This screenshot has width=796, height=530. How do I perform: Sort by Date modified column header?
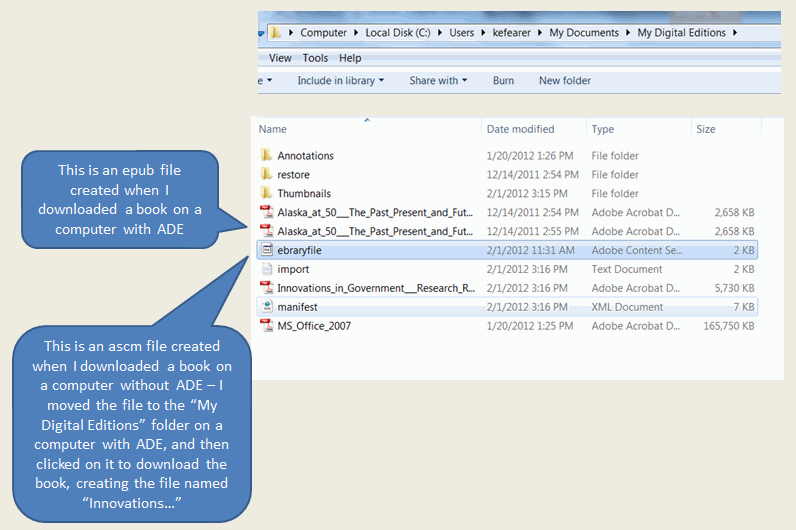[x=520, y=129]
